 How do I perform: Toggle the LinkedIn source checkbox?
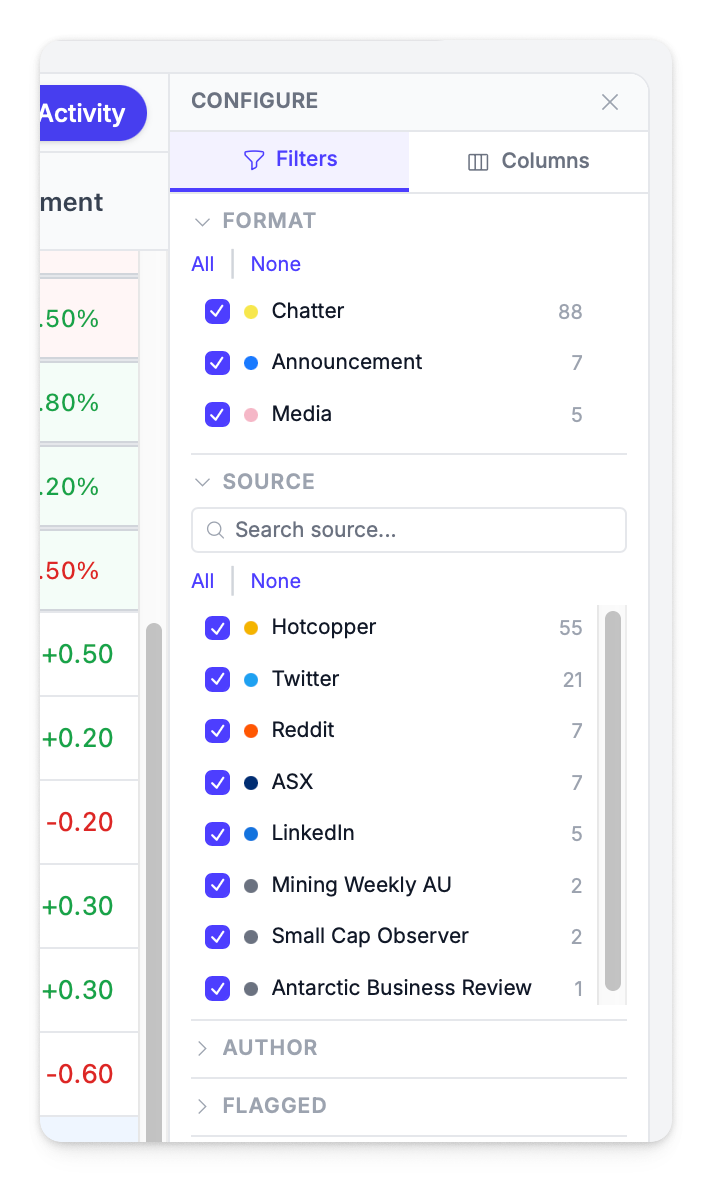coord(217,834)
